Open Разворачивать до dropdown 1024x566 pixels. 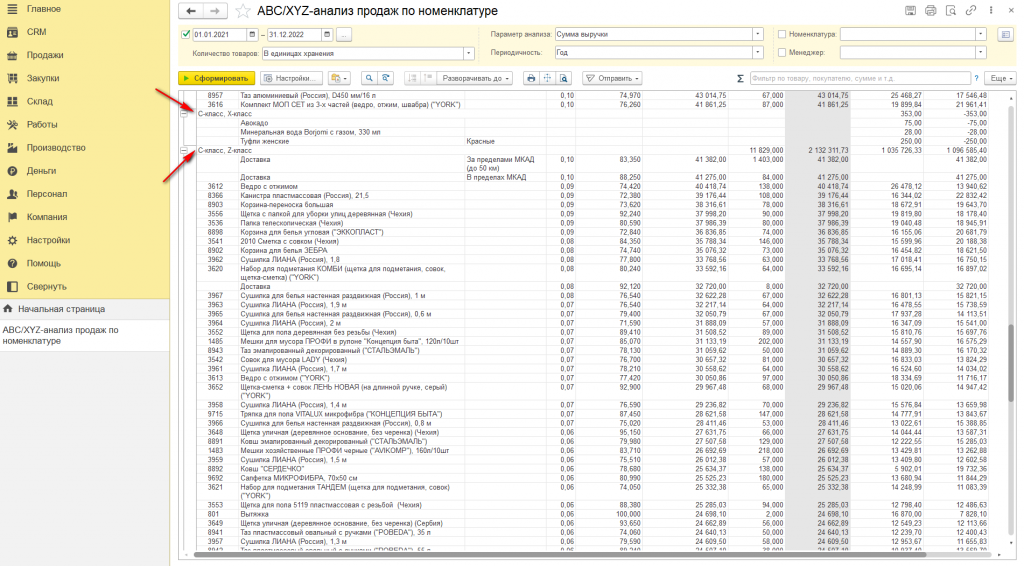475,78
